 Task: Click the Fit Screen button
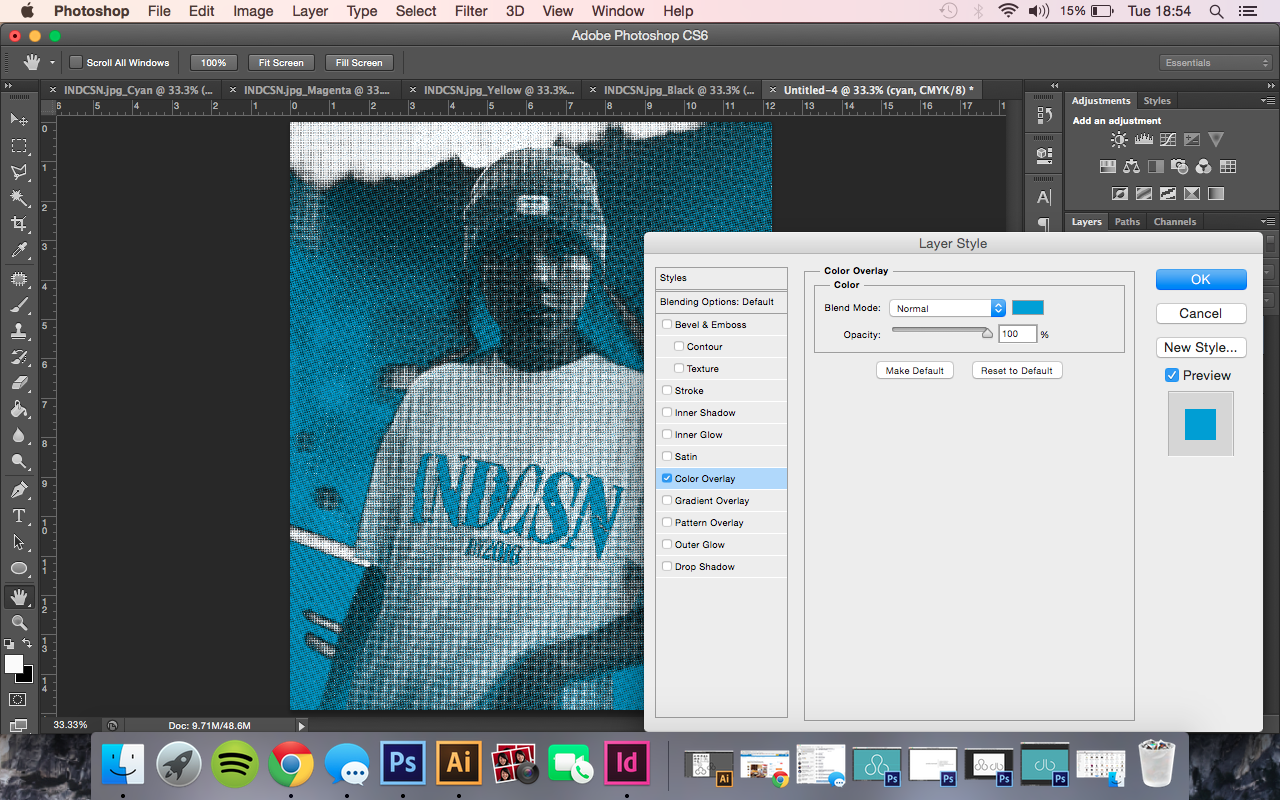281,62
